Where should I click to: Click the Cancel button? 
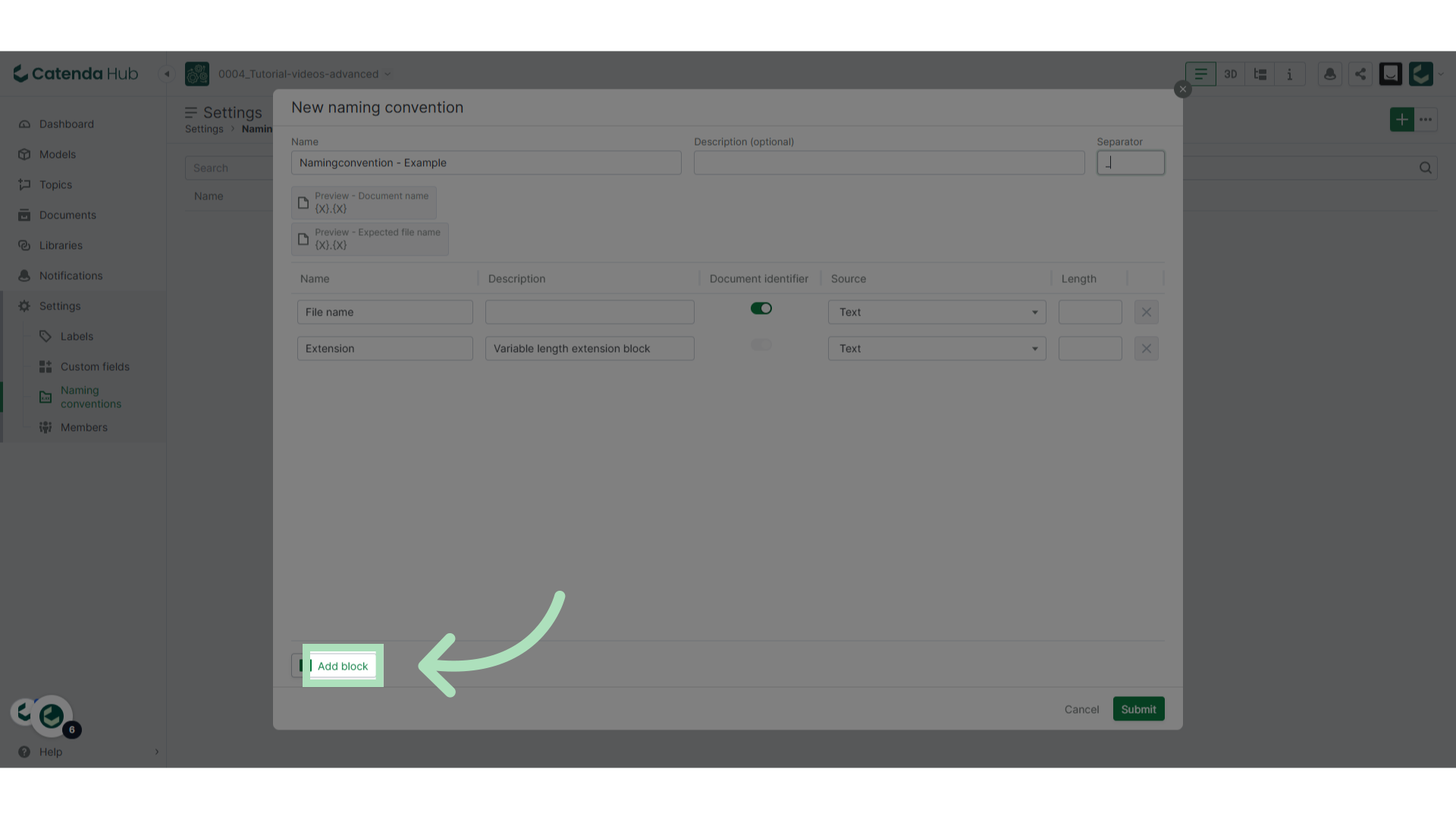[1081, 709]
